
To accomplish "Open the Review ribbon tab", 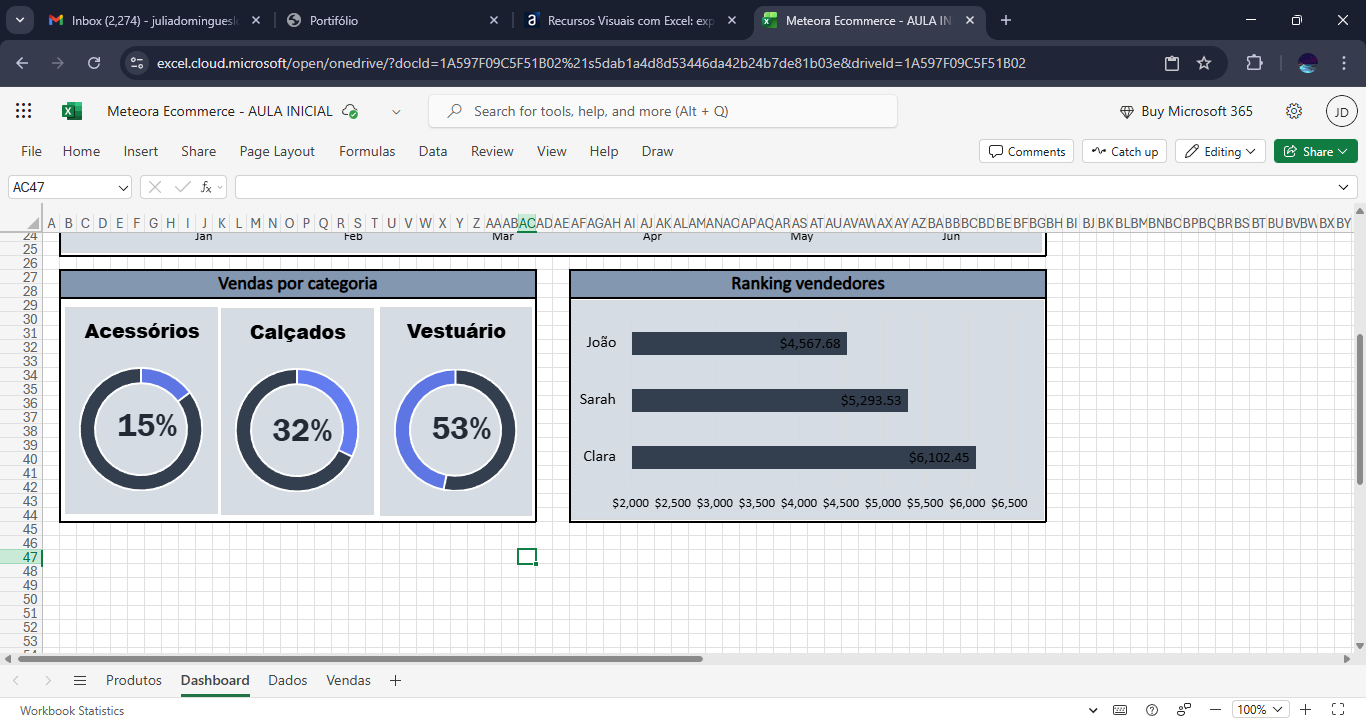I will tap(492, 151).
